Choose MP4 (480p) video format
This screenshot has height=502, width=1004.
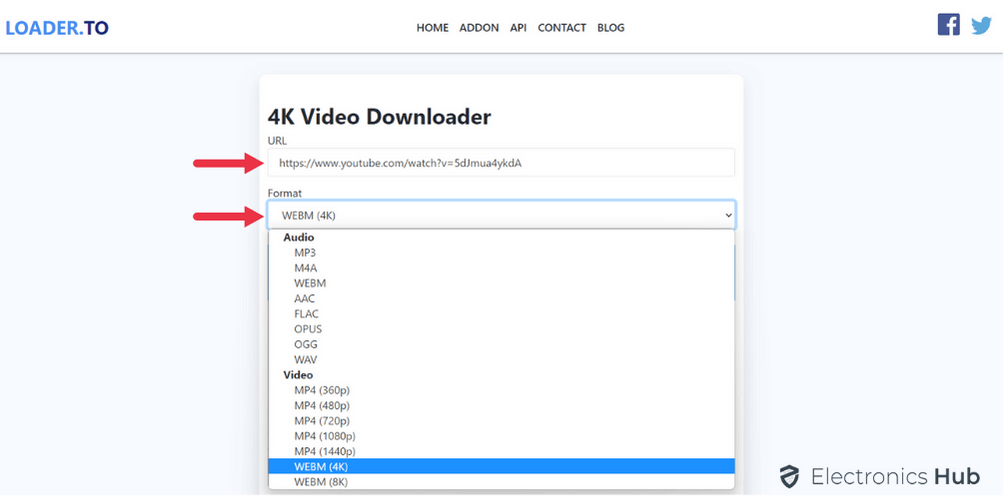click(x=501, y=405)
